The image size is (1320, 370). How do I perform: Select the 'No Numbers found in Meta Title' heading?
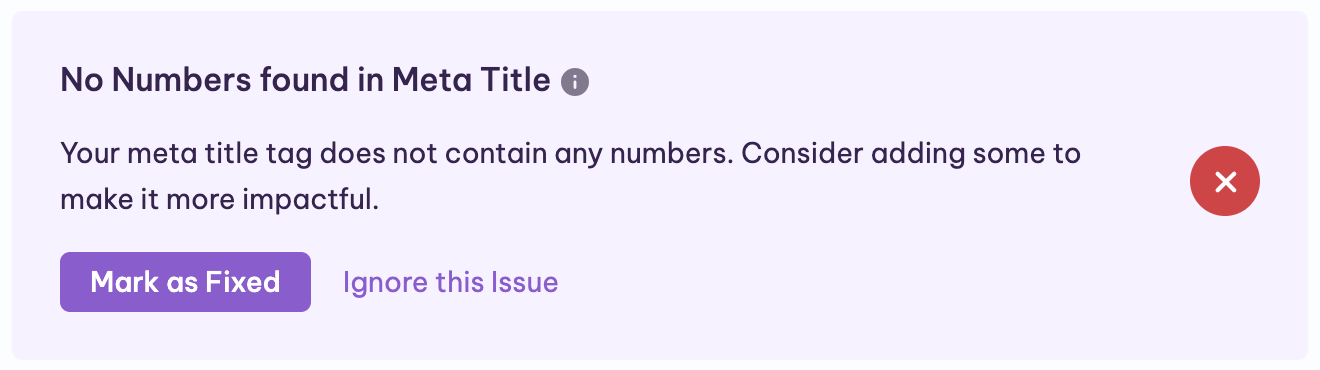(x=306, y=80)
